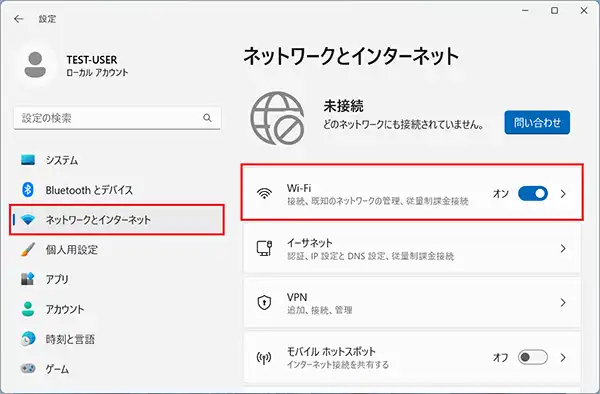Click the どのネットワークにも接続されていません text
This screenshot has height=394, width=600.
pos(404,124)
